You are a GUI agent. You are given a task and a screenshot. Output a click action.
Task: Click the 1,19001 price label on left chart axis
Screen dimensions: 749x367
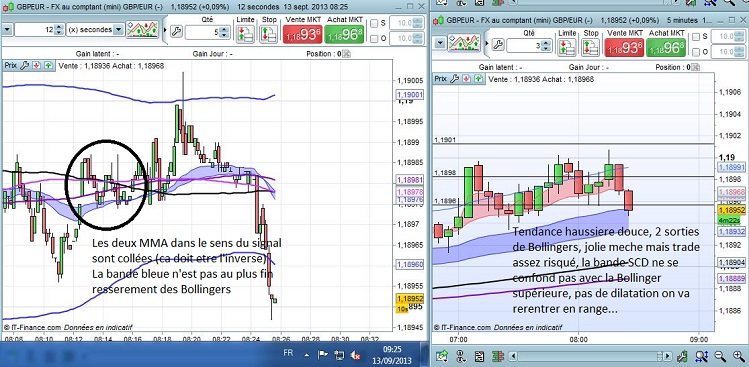point(410,95)
